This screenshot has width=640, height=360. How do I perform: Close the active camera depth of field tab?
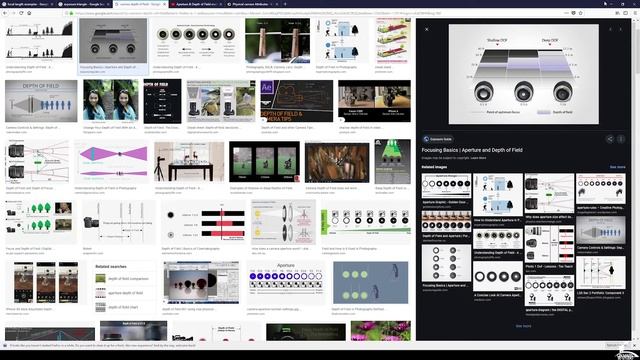pyautogui.click(x=164, y=4)
